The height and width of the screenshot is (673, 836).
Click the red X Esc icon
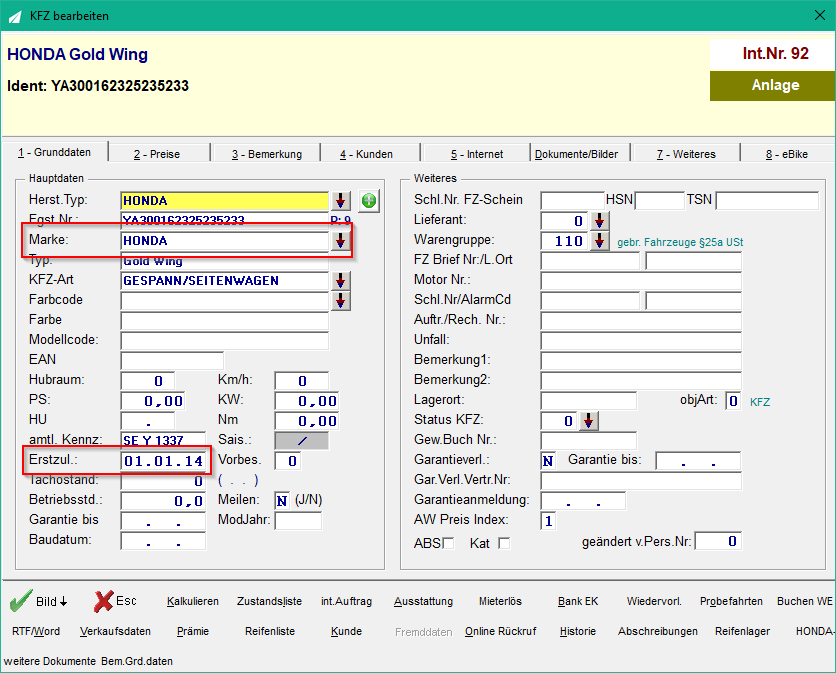click(103, 601)
